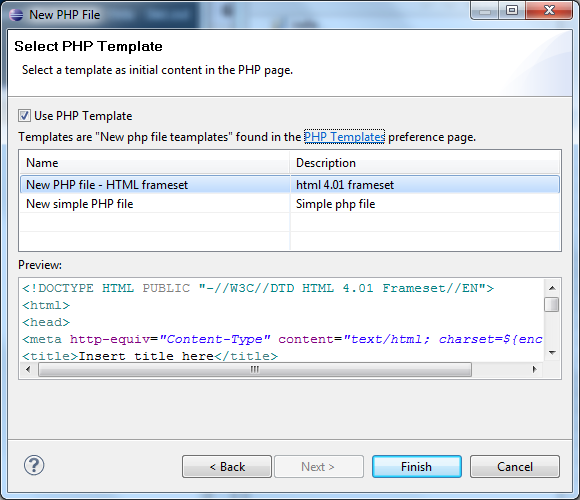Click the preview horizontal scrollbar thumb

[x=255, y=369]
